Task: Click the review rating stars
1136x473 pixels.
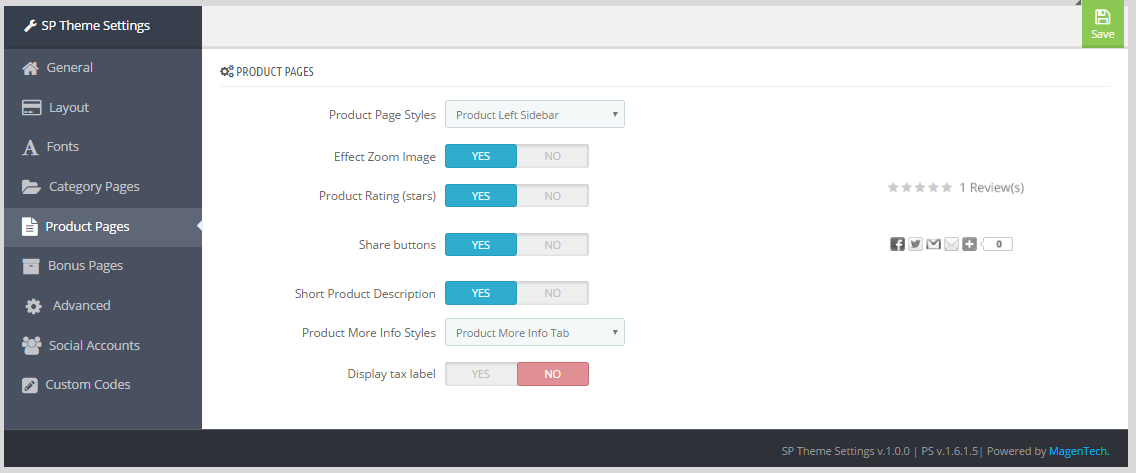Action: point(920,188)
